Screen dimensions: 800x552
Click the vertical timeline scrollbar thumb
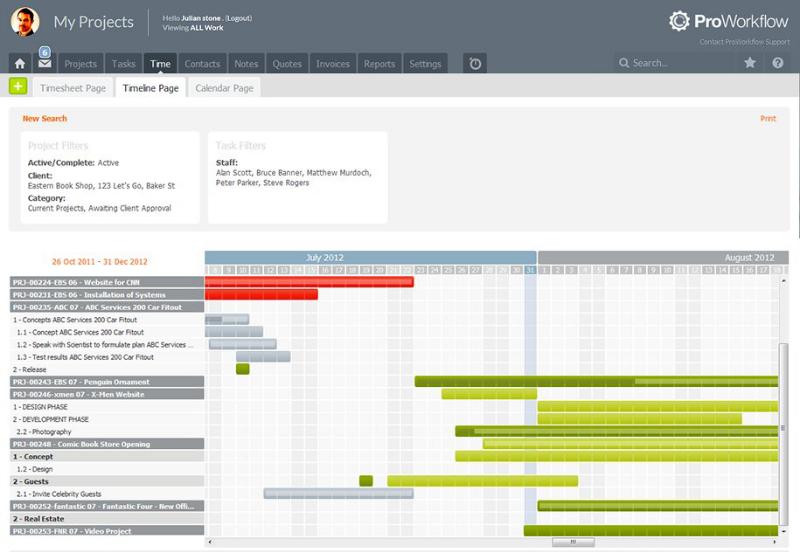(x=783, y=434)
